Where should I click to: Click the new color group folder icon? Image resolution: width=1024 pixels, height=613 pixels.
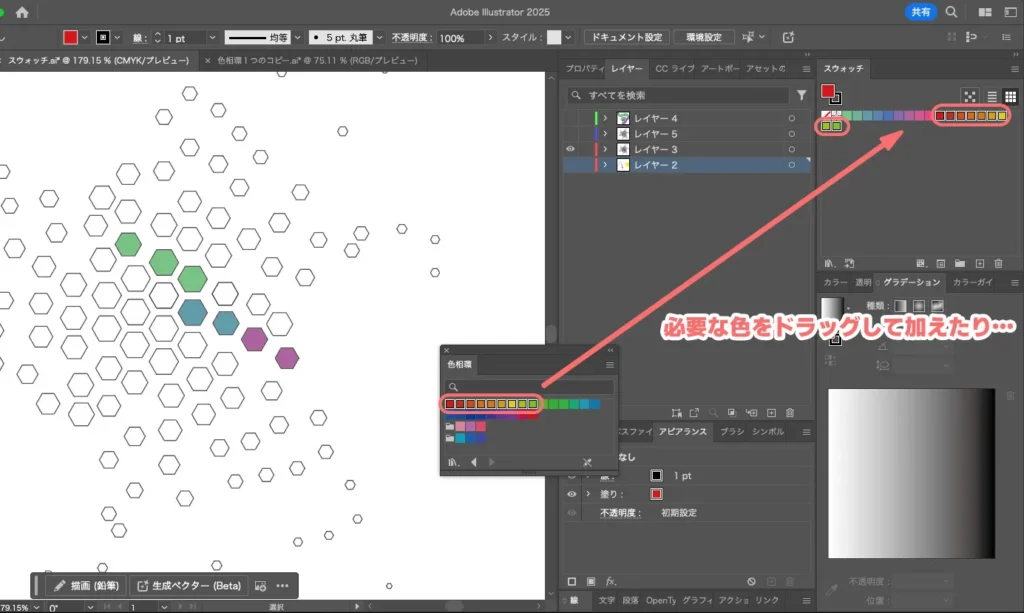pyautogui.click(x=961, y=263)
